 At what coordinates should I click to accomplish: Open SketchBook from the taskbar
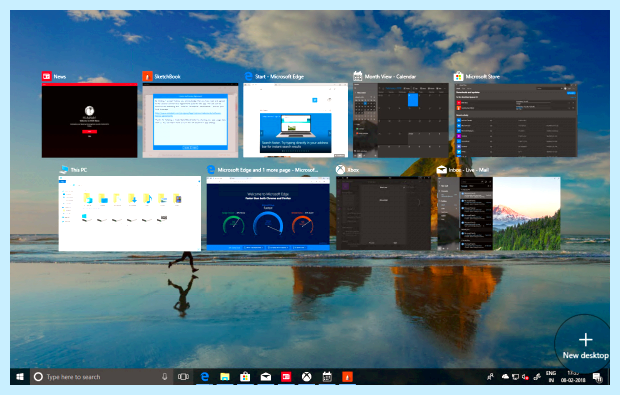coord(347,377)
